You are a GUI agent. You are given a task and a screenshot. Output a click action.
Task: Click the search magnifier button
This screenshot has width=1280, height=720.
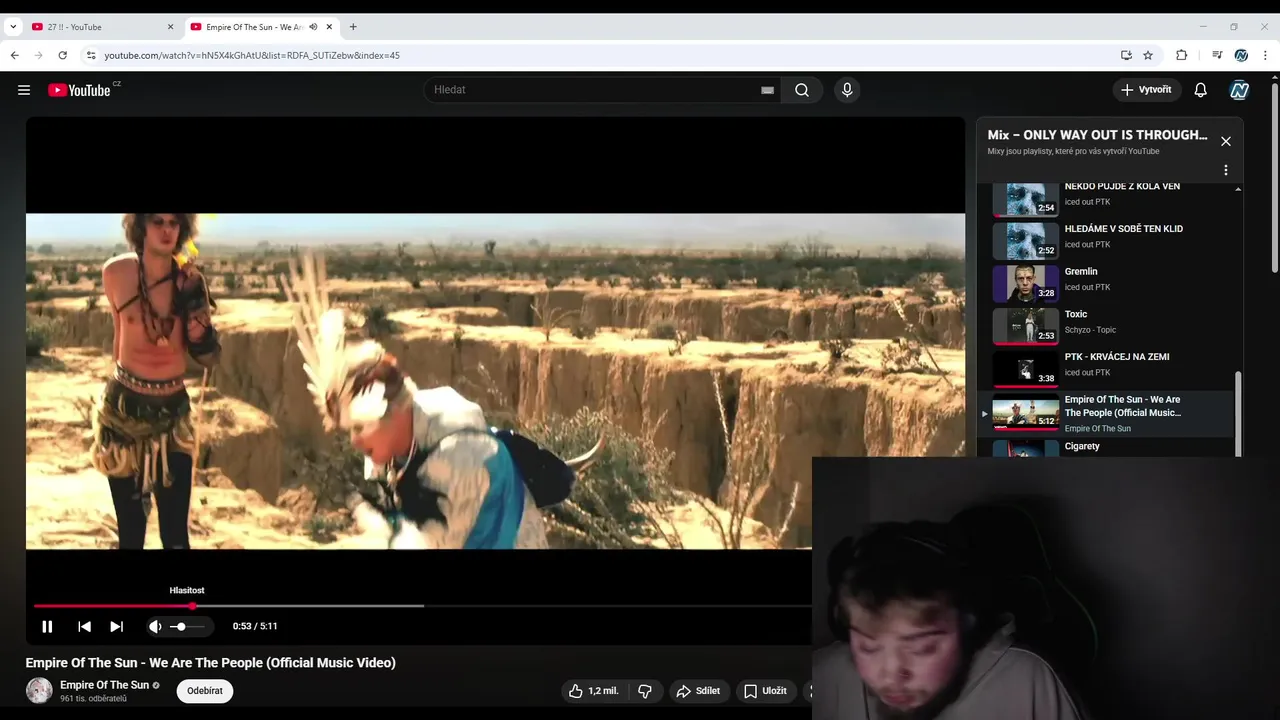pyautogui.click(x=802, y=90)
